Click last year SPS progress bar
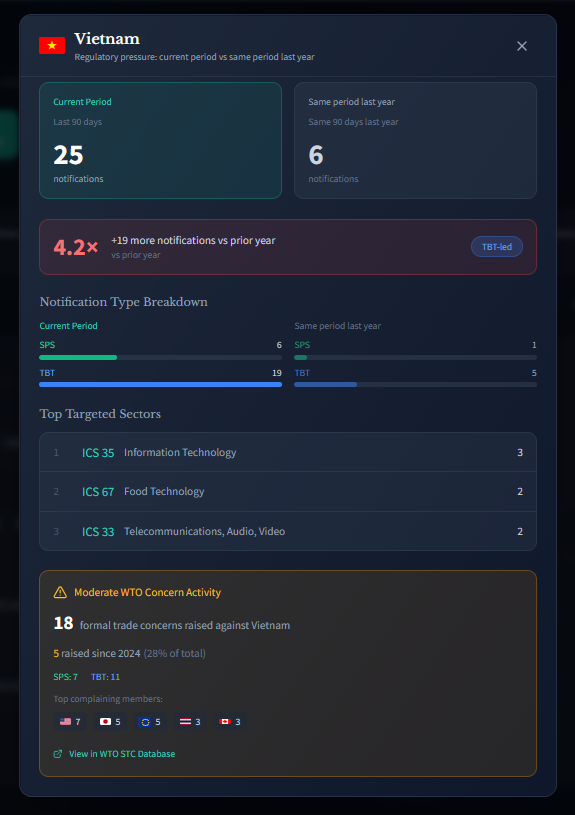This screenshot has width=575, height=815. [x=415, y=358]
